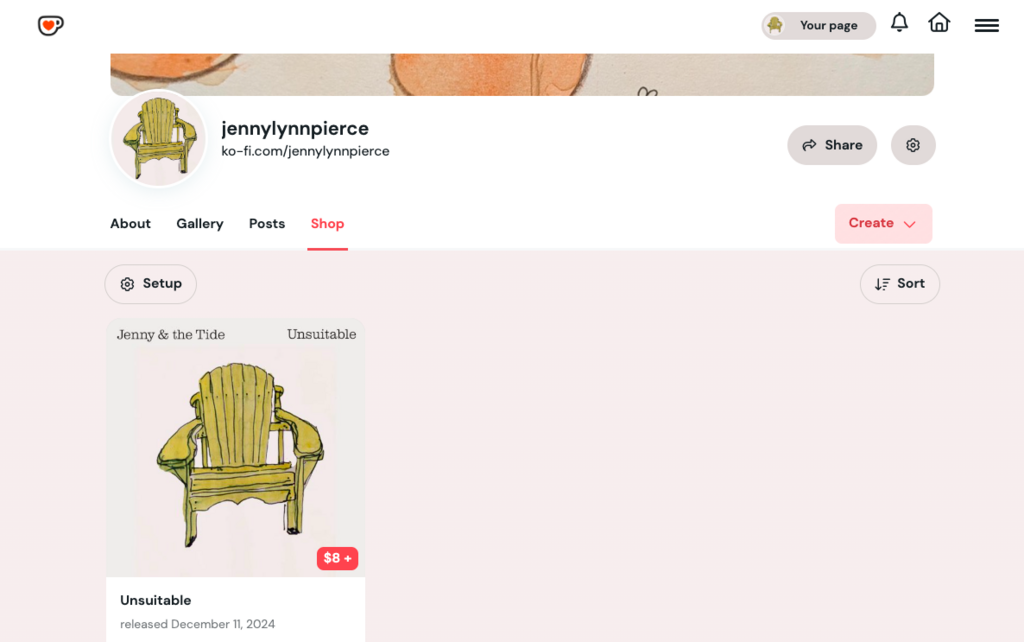Open the Unsuitable album cover thumbnail
The height and width of the screenshot is (642, 1024).
click(x=235, y=447)
